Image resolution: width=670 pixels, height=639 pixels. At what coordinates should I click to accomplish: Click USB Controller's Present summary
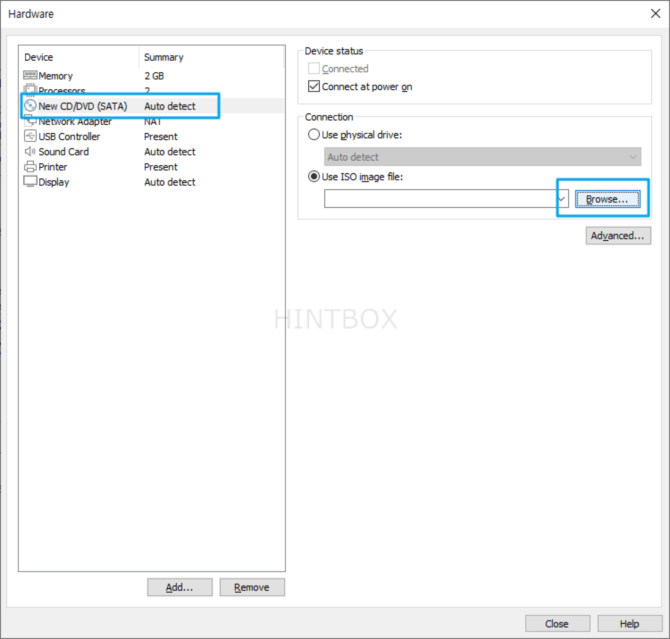pos(161,137)
